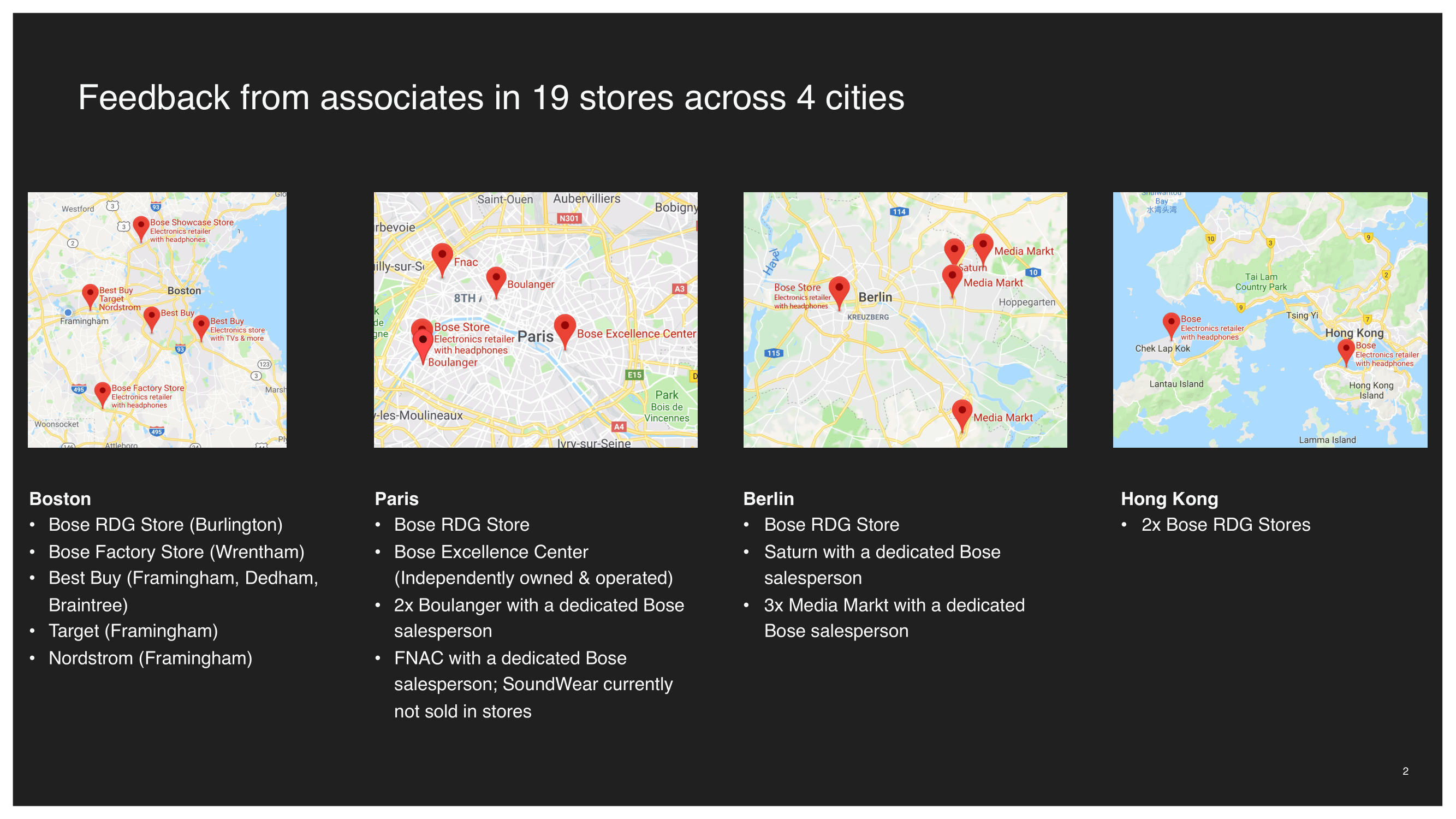
Task: Open the Paris map image
Action: 536,320
